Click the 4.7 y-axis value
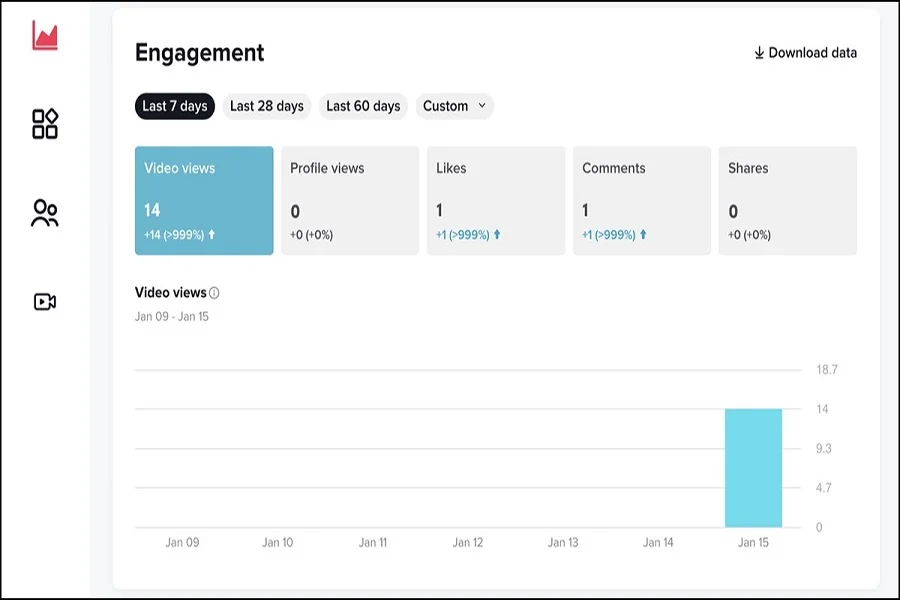 (824, 488)
